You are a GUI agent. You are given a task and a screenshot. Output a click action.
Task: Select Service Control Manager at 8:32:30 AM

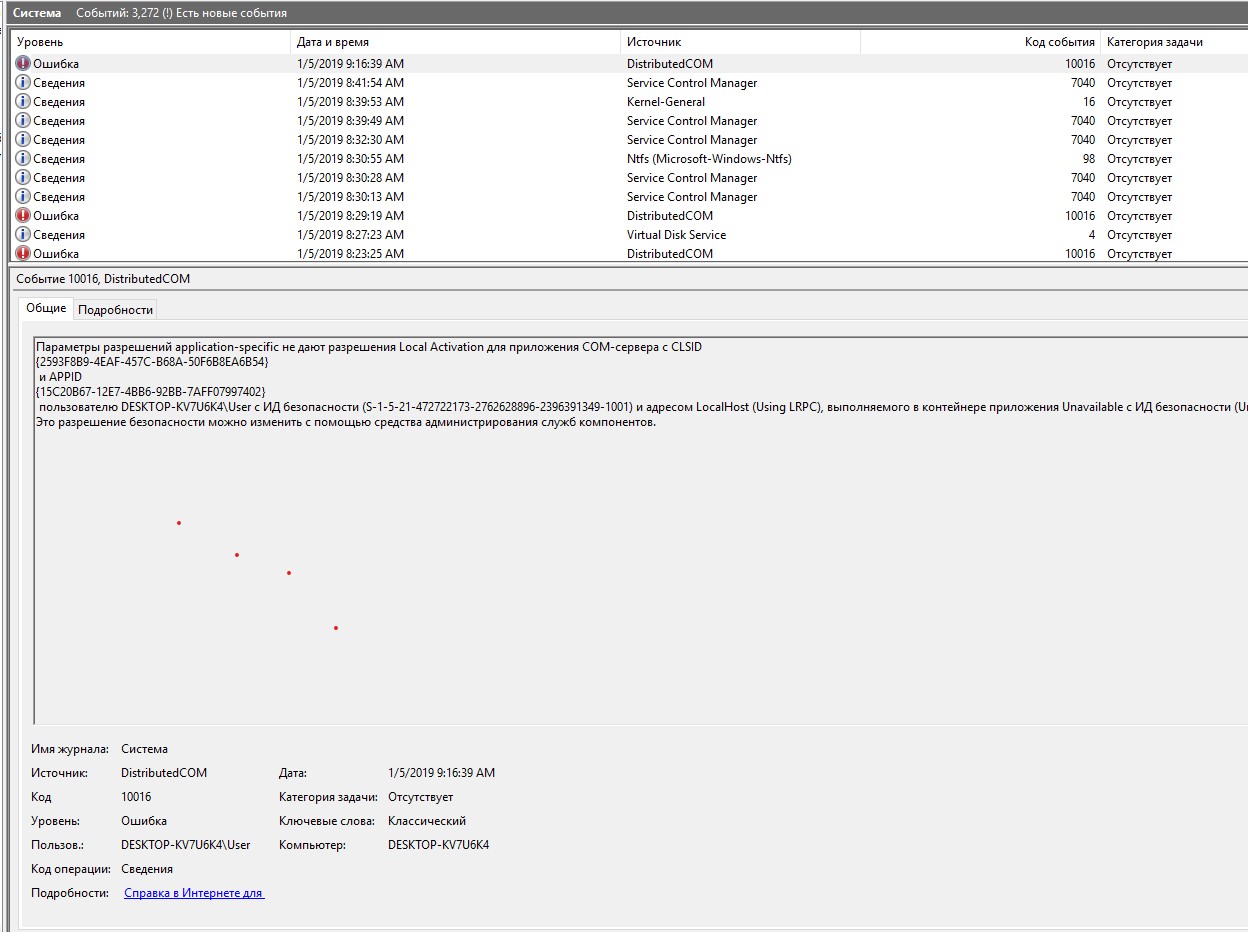tap(692, 140)
